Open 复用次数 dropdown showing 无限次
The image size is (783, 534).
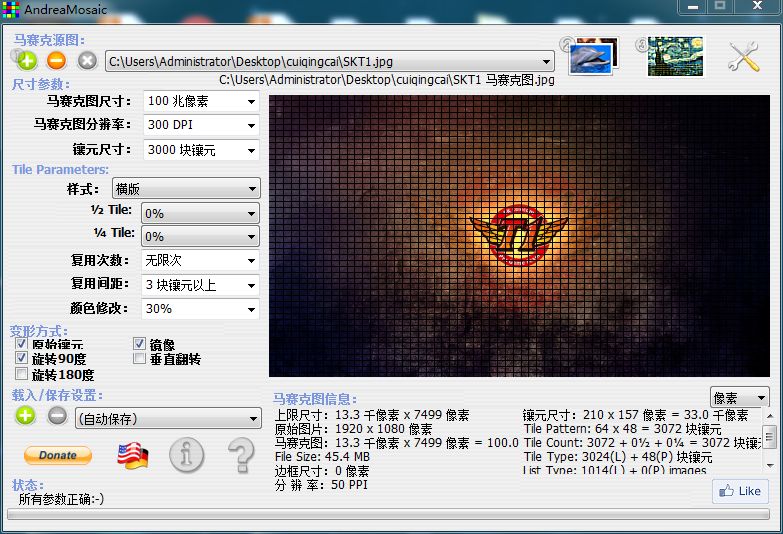(200, 260)
